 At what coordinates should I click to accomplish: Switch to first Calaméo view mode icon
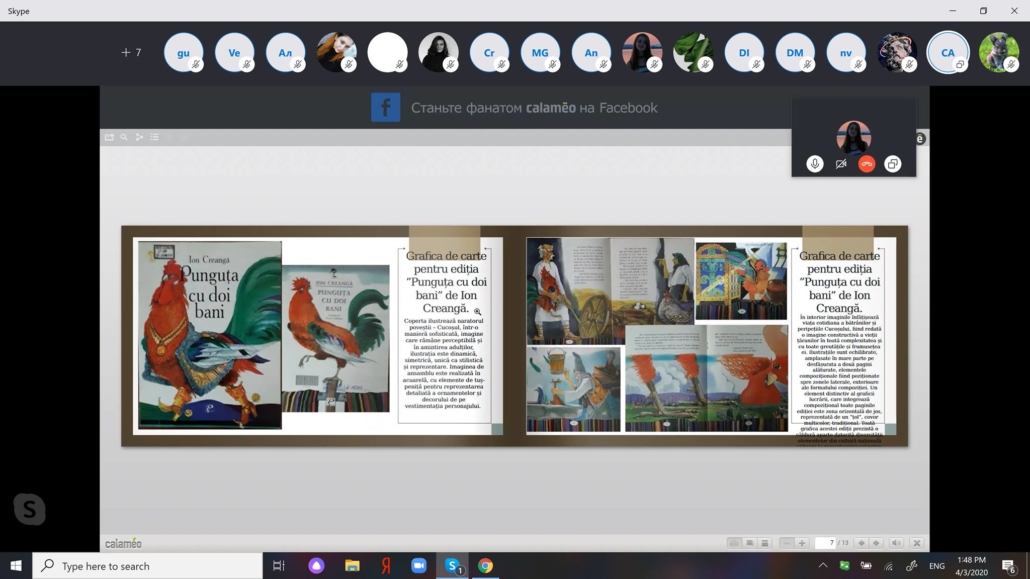click(x=734, y=543)
